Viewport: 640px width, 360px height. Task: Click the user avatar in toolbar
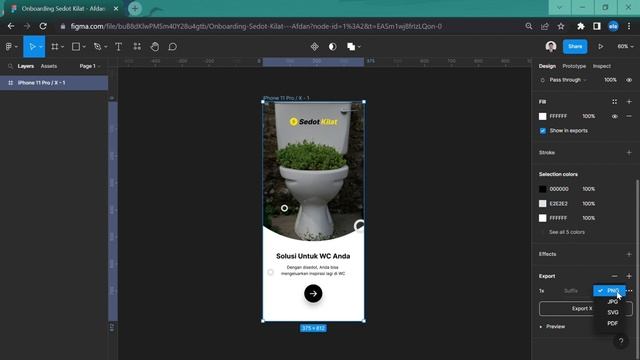(x=551, y=47)
